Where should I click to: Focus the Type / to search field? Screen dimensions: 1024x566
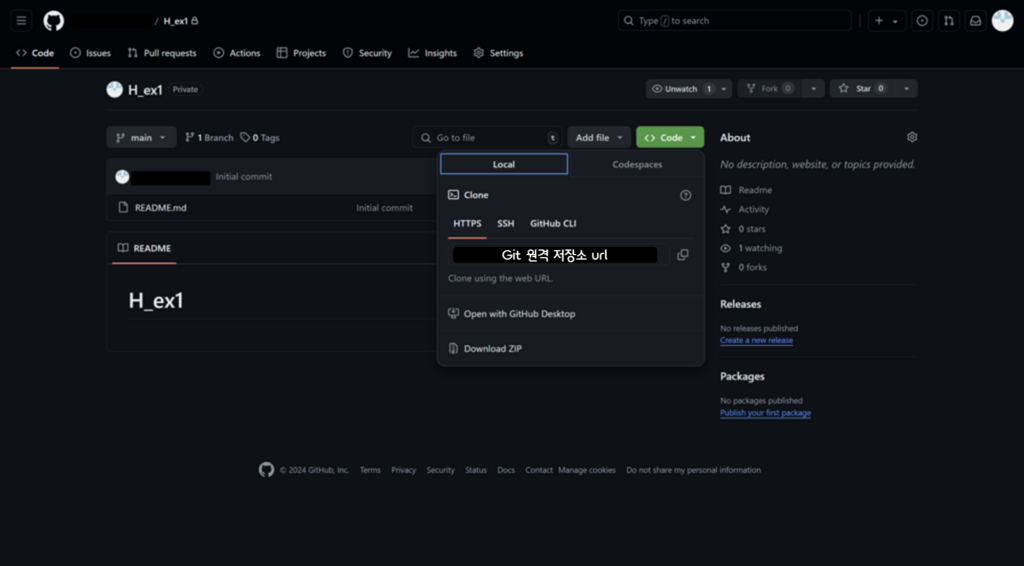pos(735,21)
